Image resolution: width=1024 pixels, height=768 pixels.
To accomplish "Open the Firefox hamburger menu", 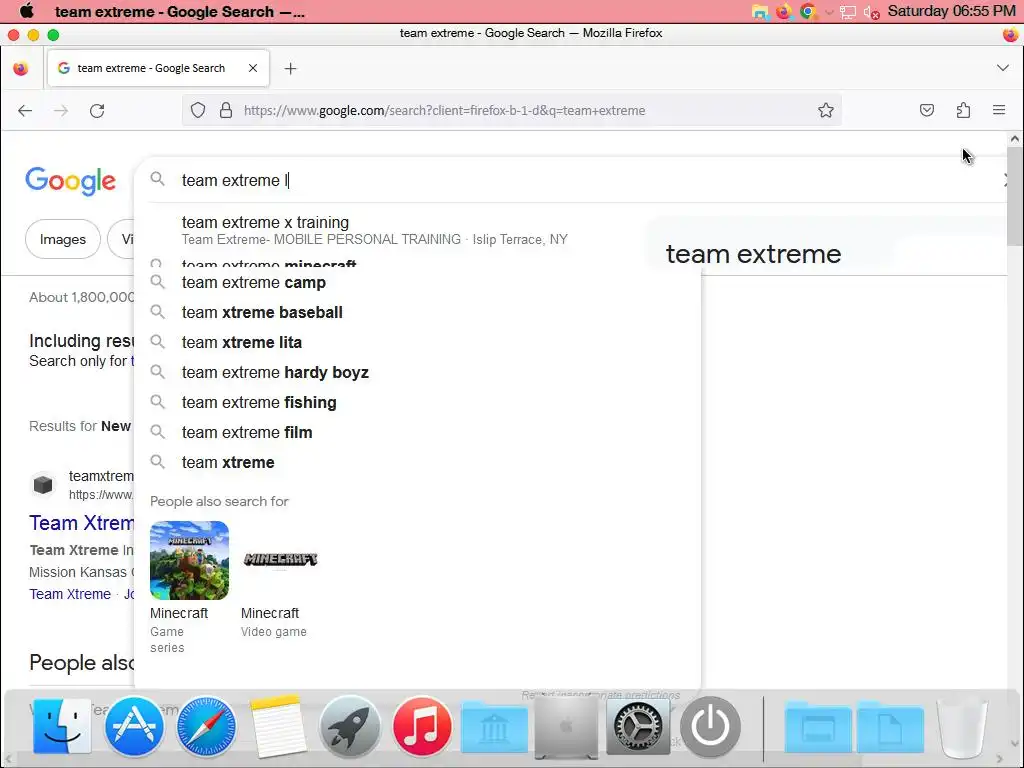I will click(x=999, y=110).
